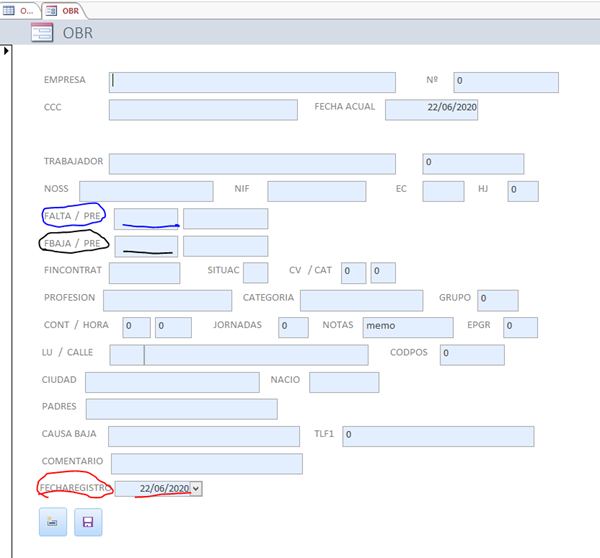Screen dimensions: 600x558
Task: Switch to the OBR form tab
Action: pyautogui.click(x=64, y=11)
